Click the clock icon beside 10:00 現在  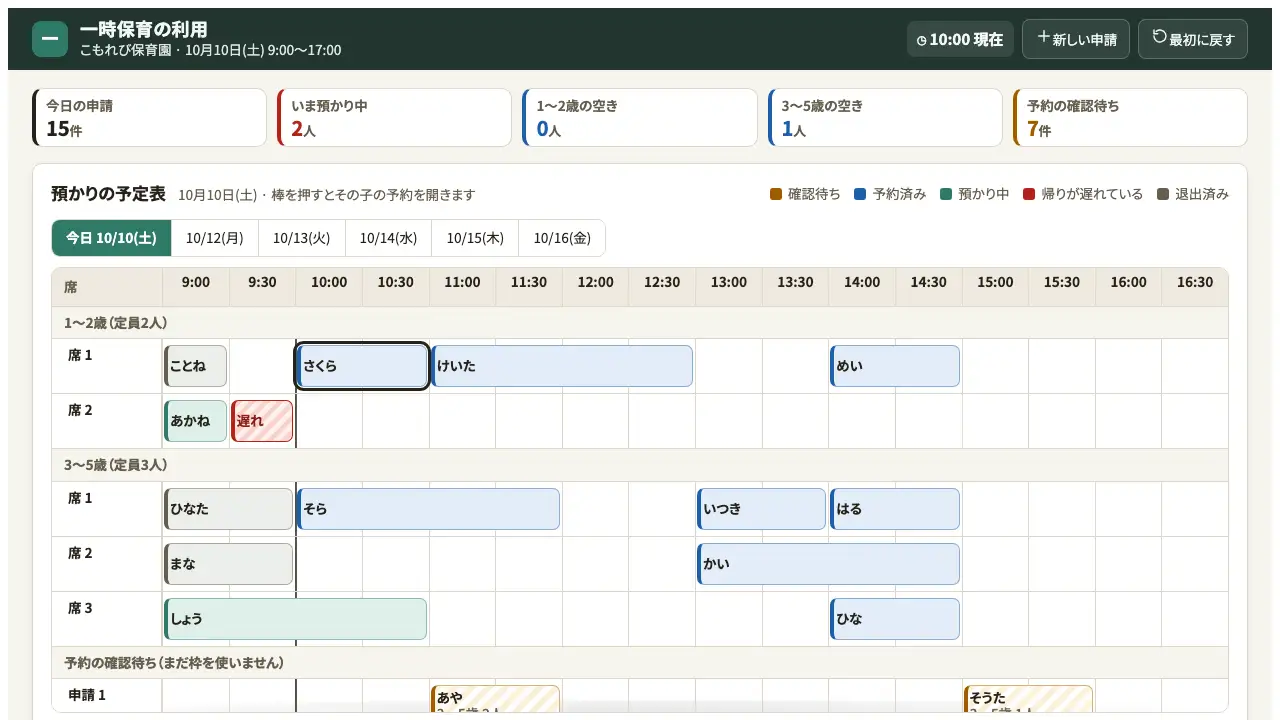pyautogui.click(x=922, y=41)
